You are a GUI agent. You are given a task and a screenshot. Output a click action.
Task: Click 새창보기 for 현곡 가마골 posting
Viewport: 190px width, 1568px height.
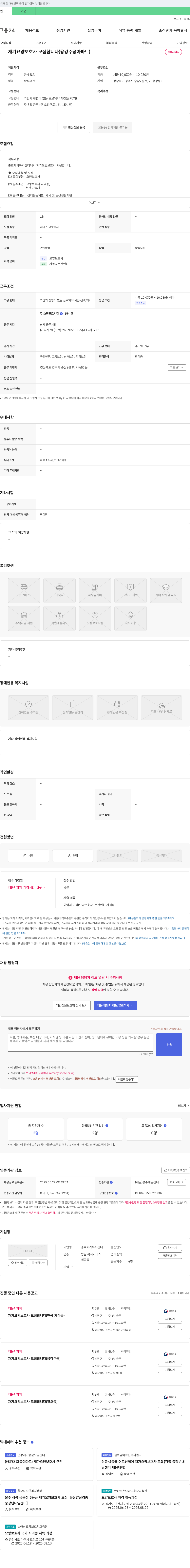[170, 1326]
